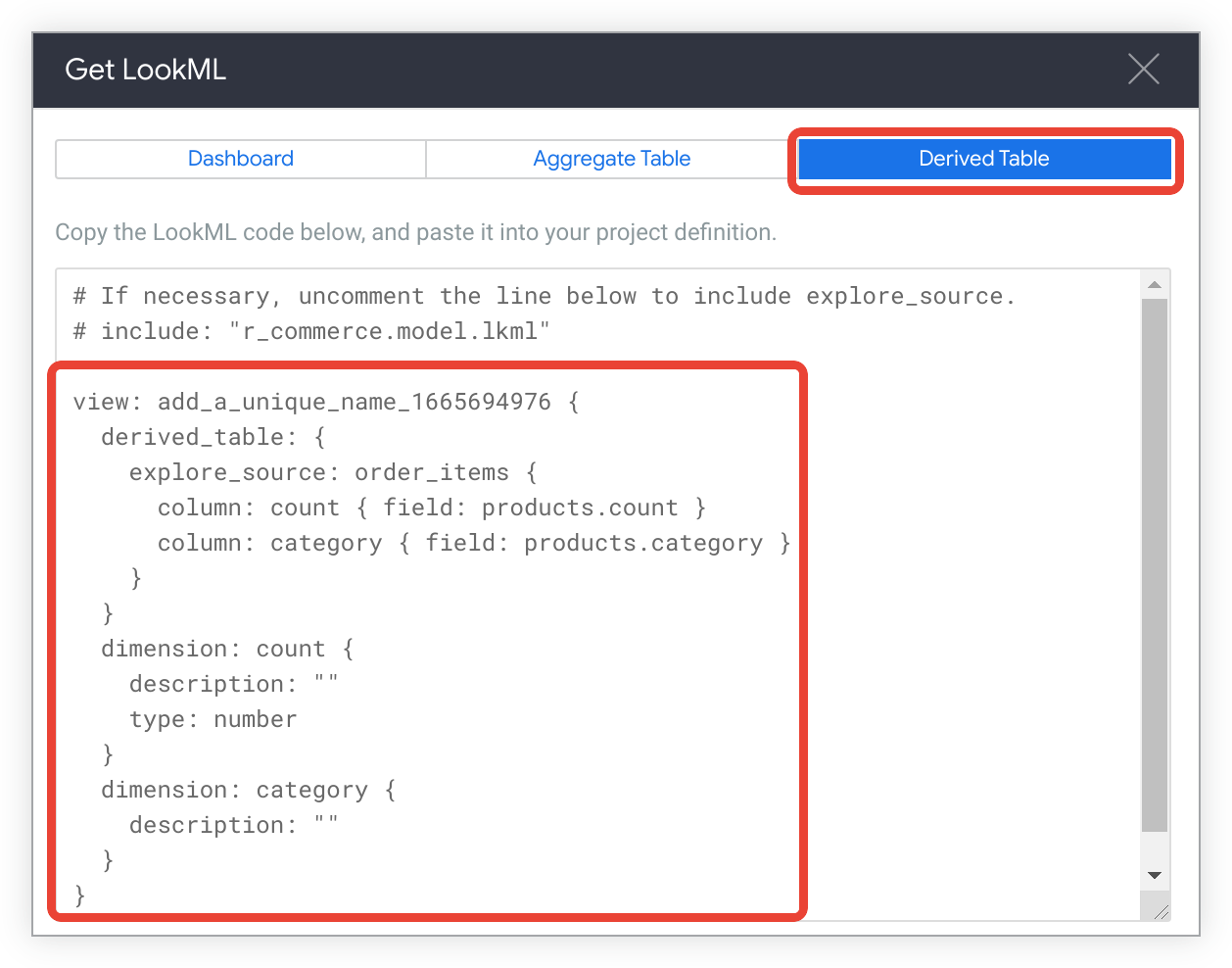Click the column: count field line
Image resolution: width=1232 pixels, height=968 pixels.
[x=431, y=508]
